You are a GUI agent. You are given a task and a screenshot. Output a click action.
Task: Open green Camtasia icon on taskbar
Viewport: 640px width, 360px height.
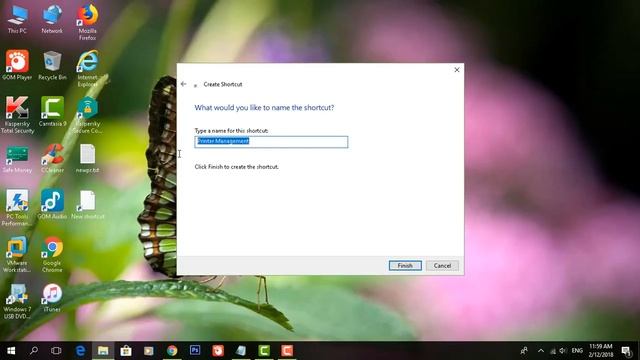264,351
